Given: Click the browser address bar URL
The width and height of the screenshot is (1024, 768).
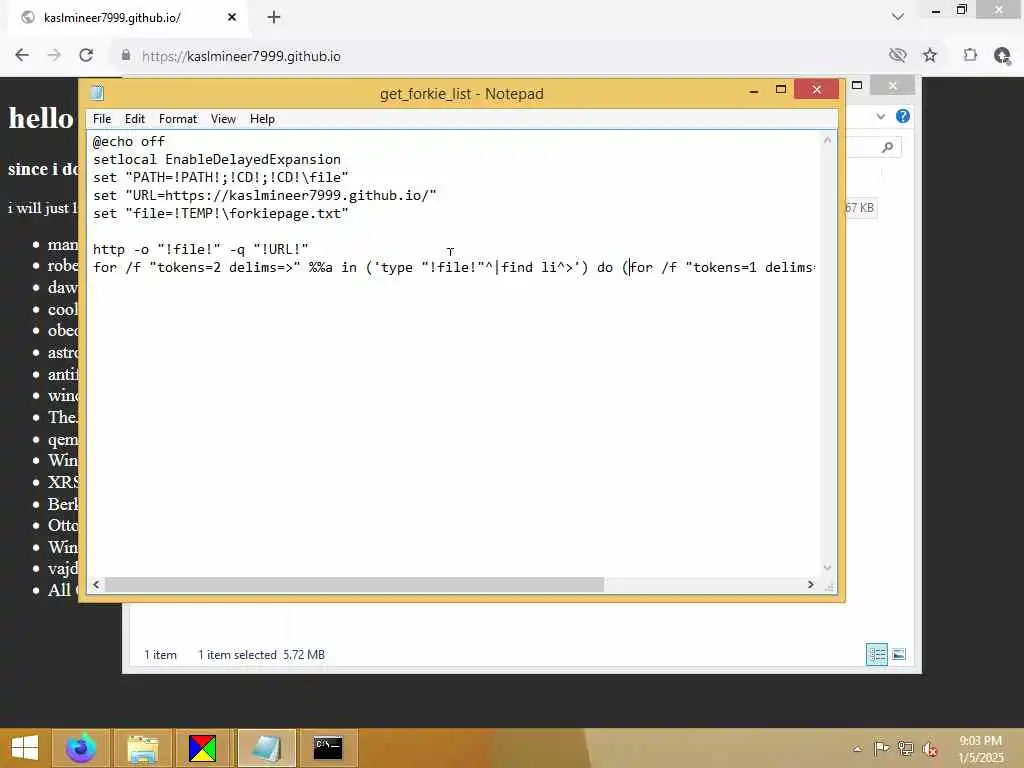Looking at the screenshot, I should 241,56.
